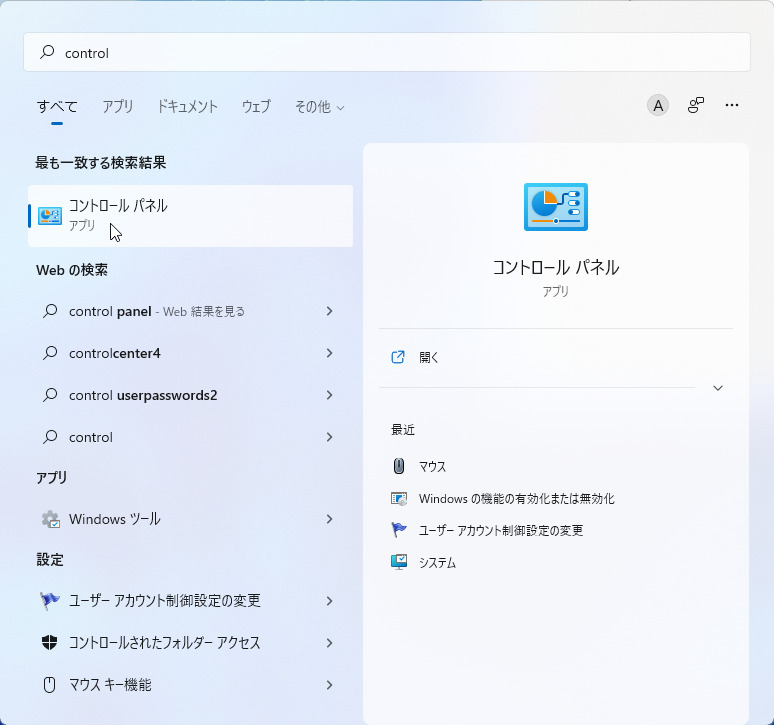Click the search input field with "control"
This screenshot has width=774, height=725.
point(387,52)
